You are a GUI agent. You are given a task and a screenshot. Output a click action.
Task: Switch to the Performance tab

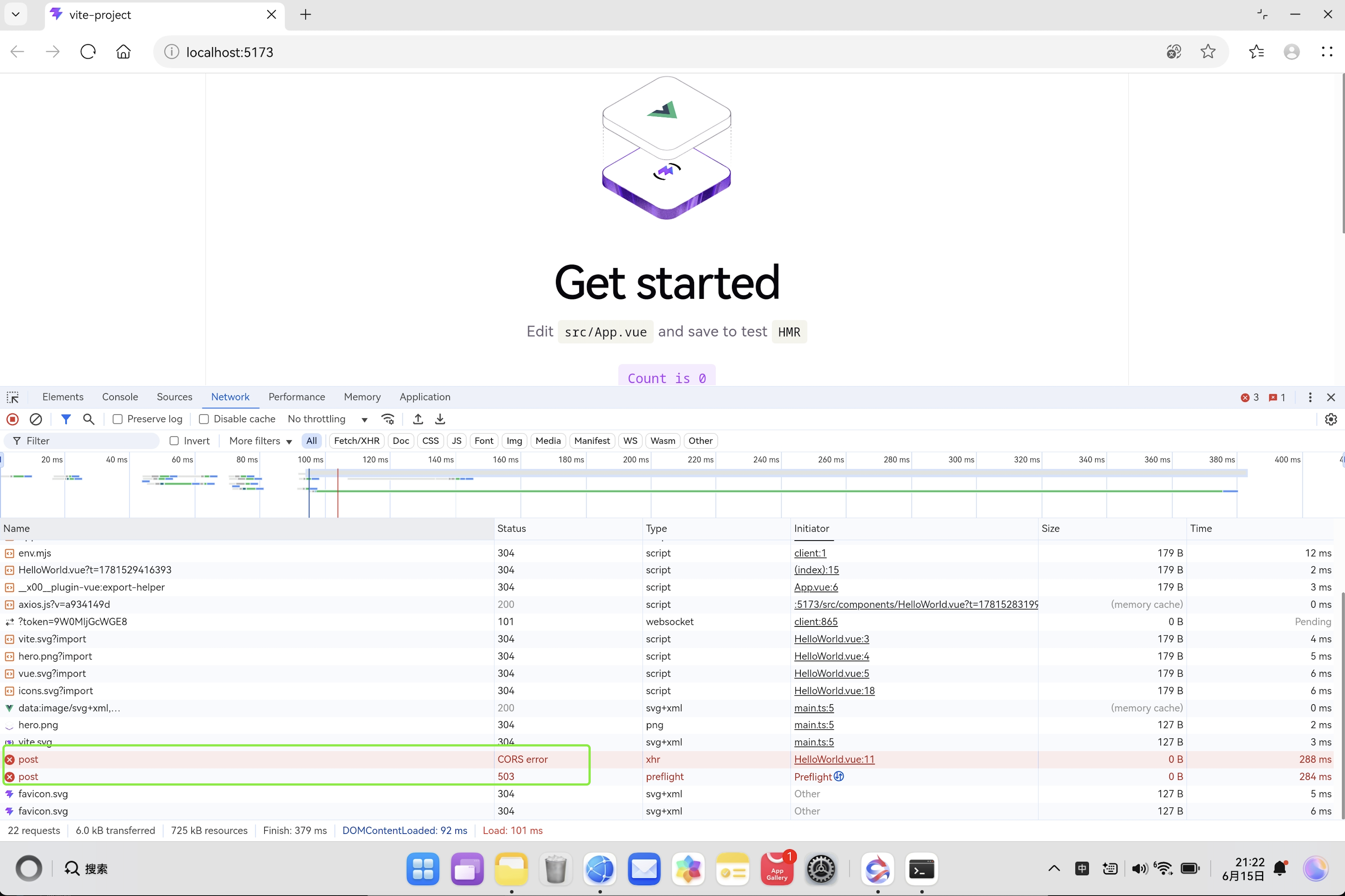tap(297, 397)
